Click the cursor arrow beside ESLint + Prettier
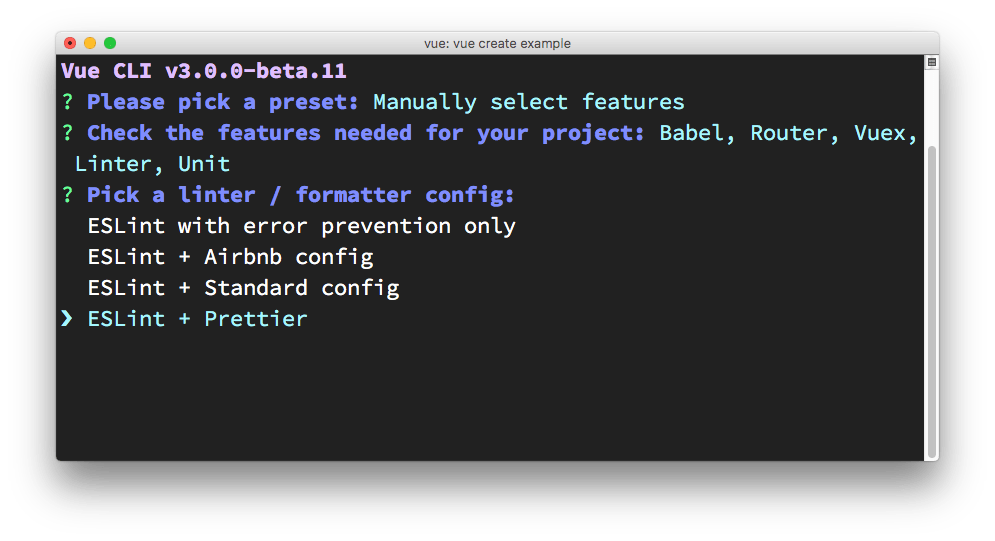Screen dimensions: 995x541 (67, 319)
